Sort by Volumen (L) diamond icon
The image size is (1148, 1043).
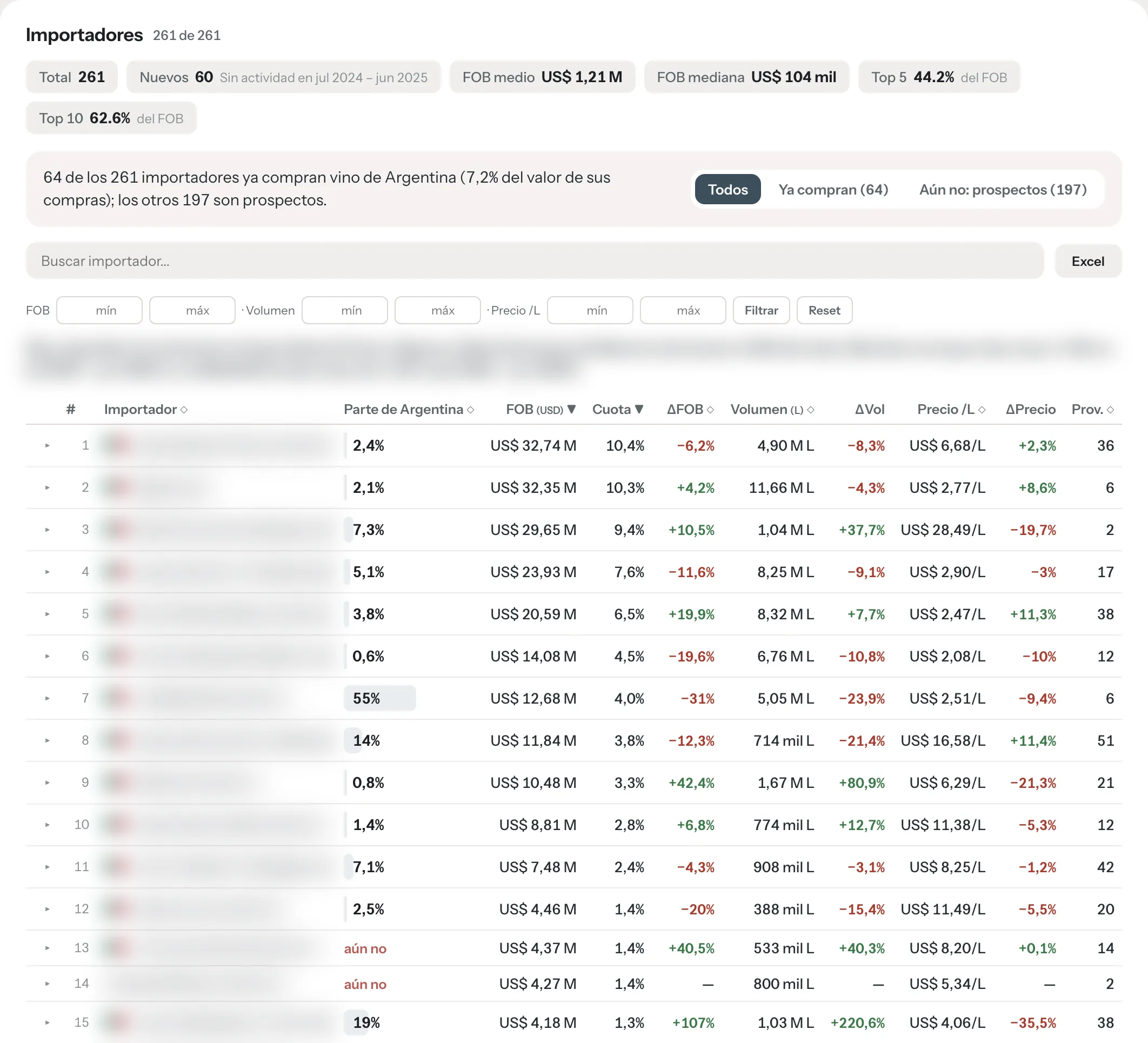pos(811,410)
